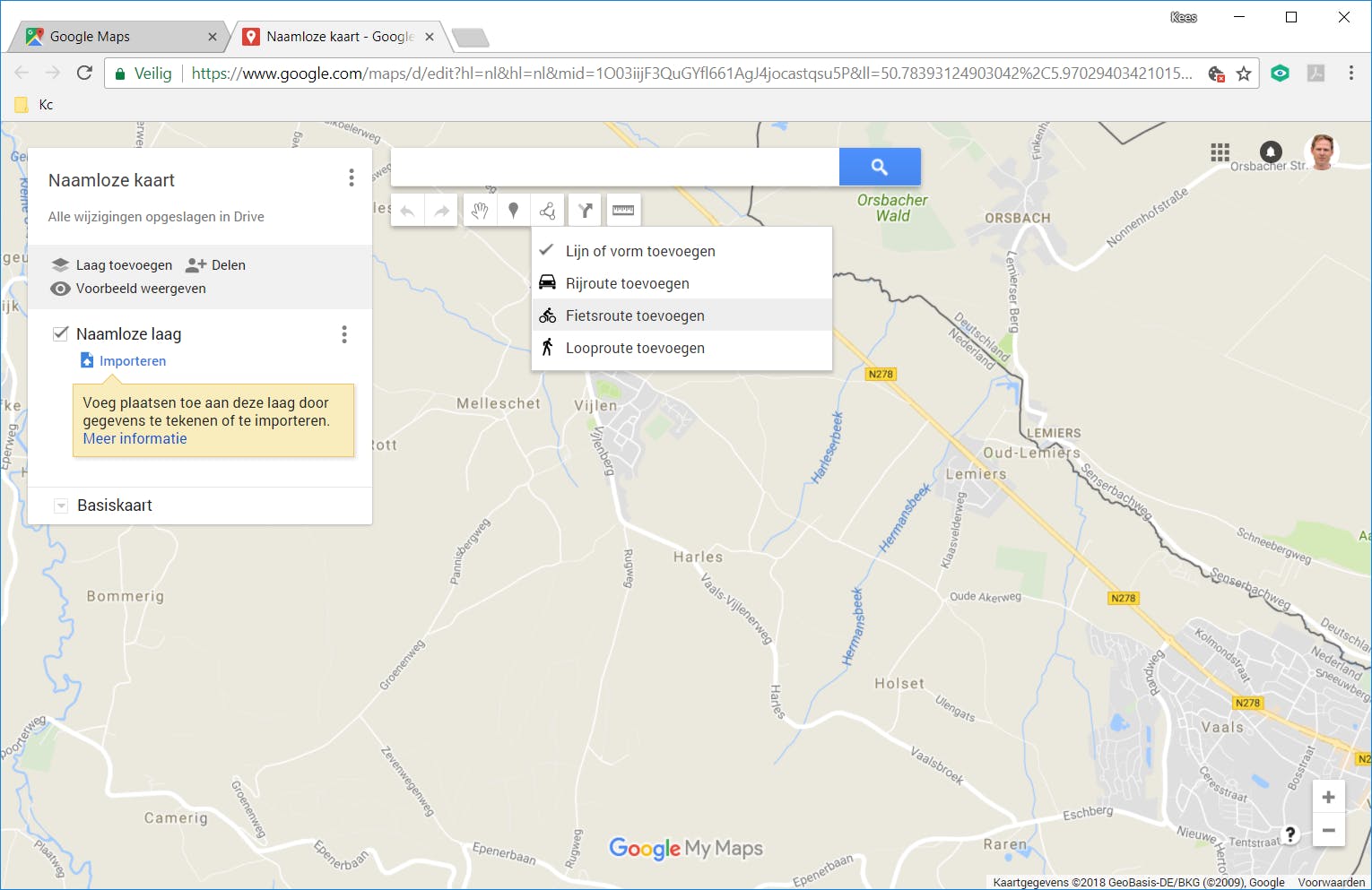Click the browser forward arrow
The height and width of the screenshot is (890, 1372).
pyautogui.click(x=53, y=73)
